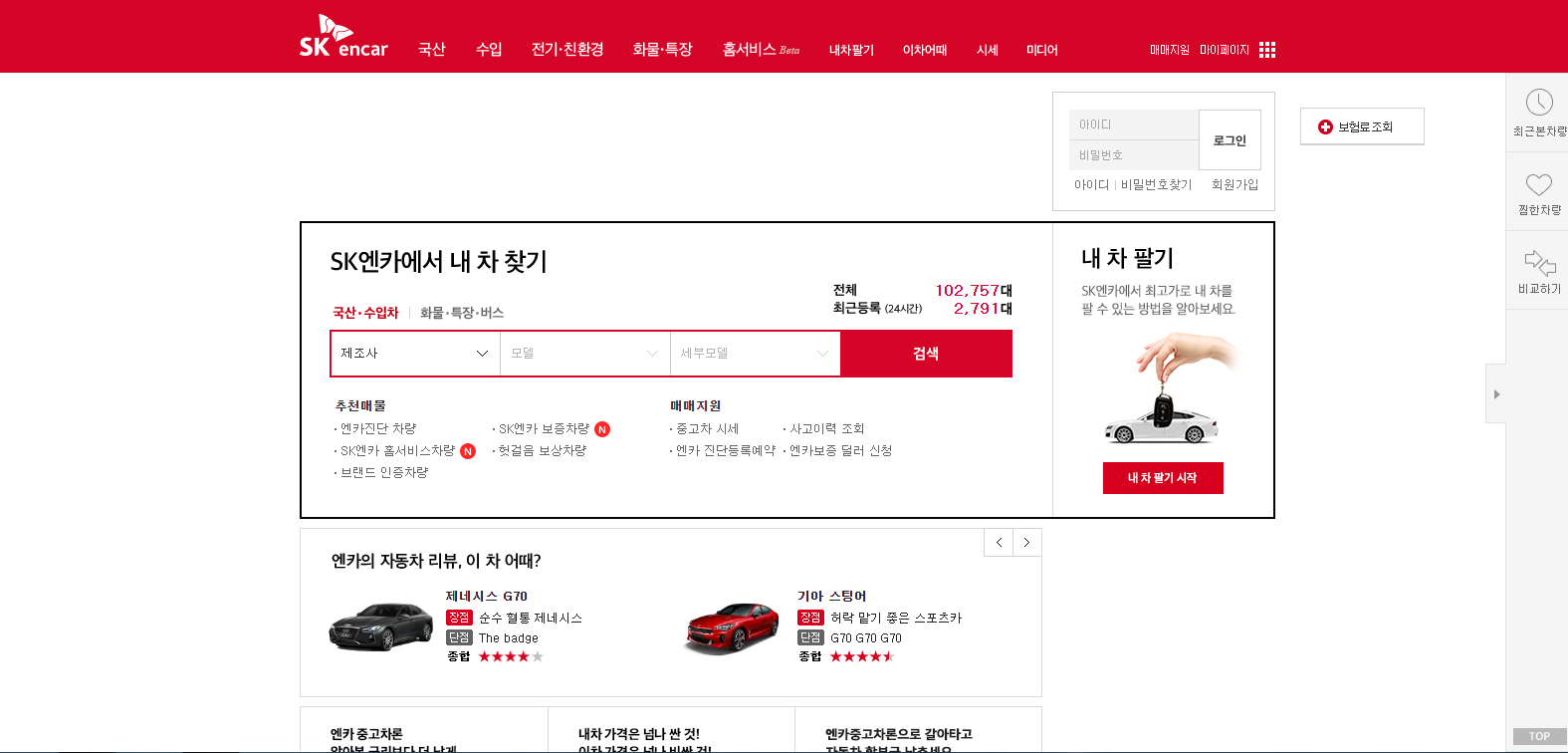
Task: Open 중고차 시세 link
Action: [x=707, y=428]
